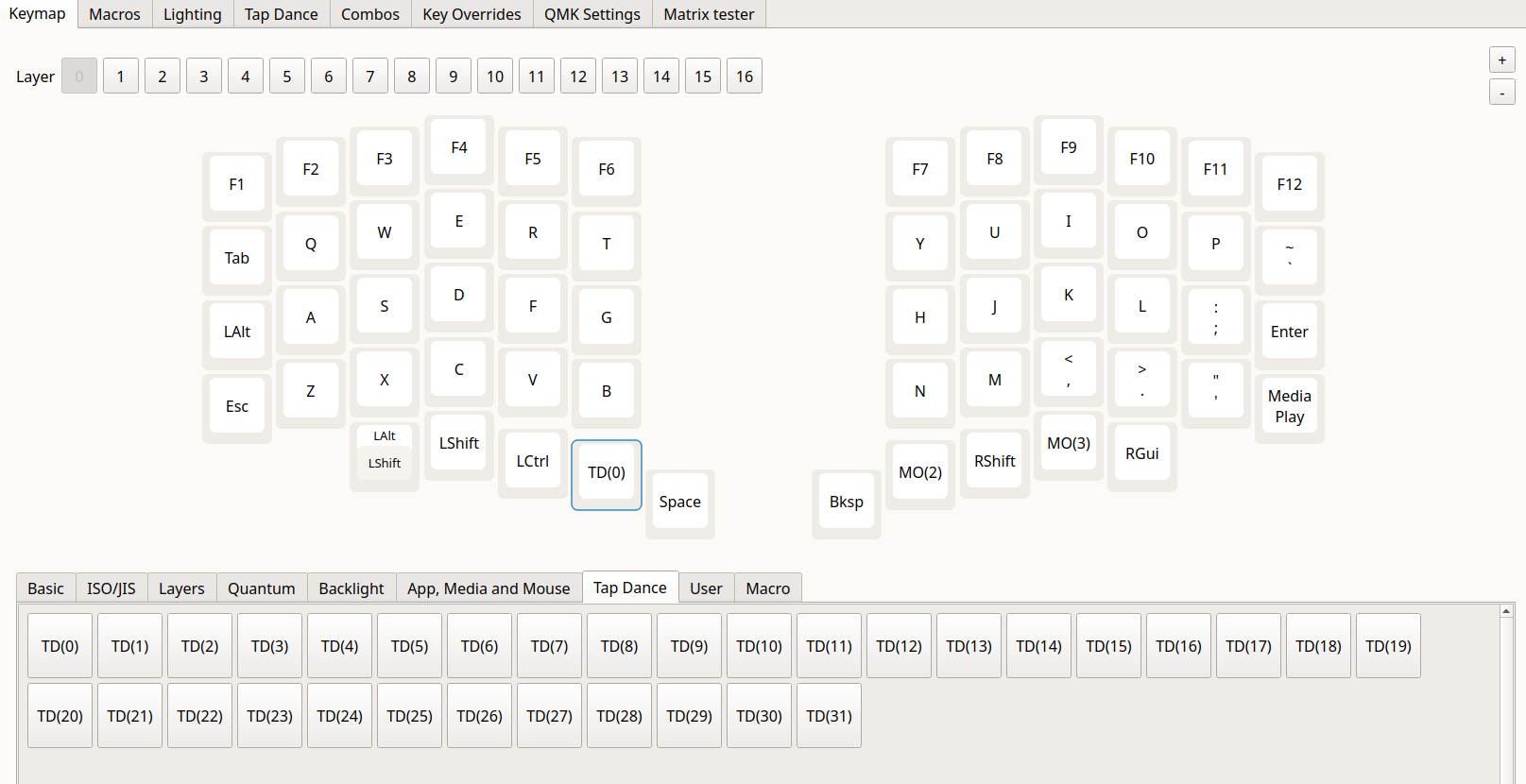The width and height of the screenshot is (1526, 784).
Task: Pick TD(31) in the keycode palette
Action: coord(829,716)
